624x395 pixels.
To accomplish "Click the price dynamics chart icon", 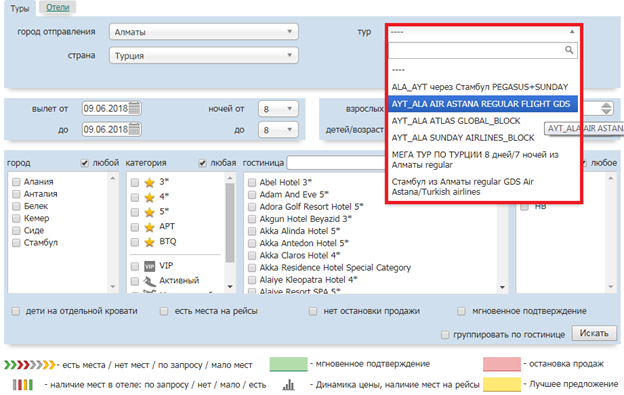I will click(289, 385).
